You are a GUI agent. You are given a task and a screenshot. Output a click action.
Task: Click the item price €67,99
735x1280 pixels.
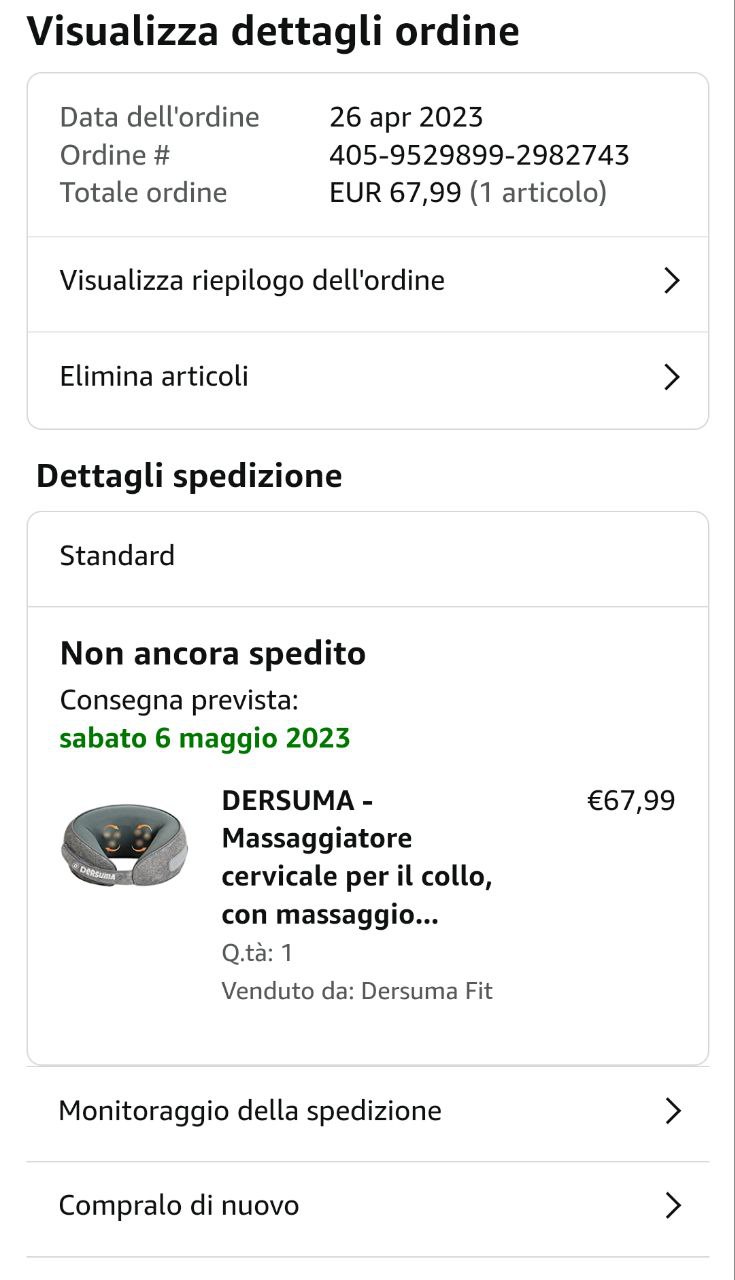(630, 801)
